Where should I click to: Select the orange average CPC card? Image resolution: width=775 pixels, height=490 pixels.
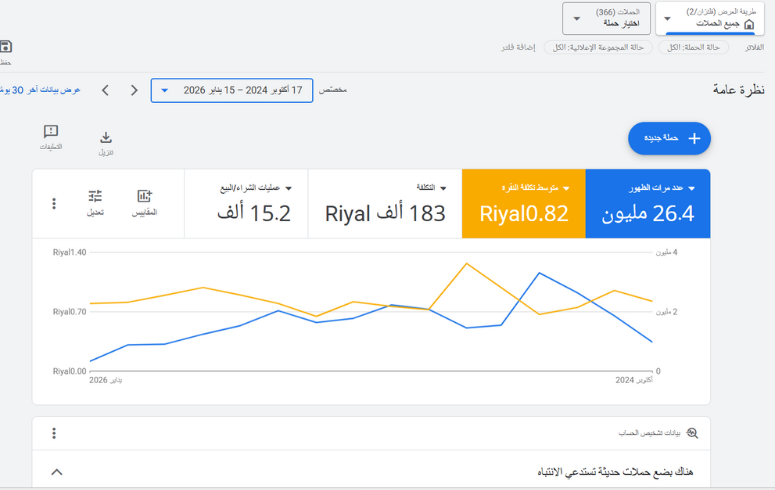point(523,204)
